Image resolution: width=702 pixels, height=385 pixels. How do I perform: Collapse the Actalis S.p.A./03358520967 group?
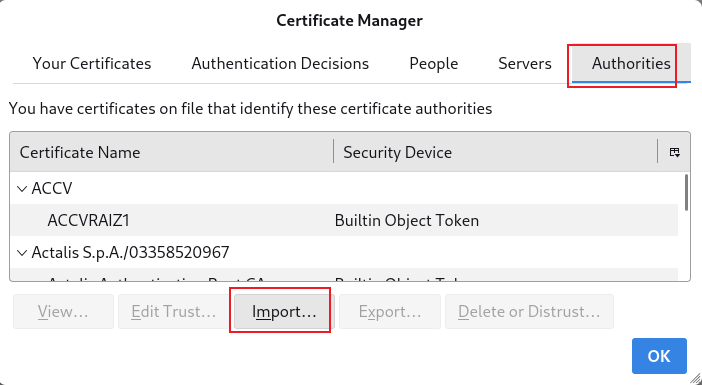[x=21, y=253]
